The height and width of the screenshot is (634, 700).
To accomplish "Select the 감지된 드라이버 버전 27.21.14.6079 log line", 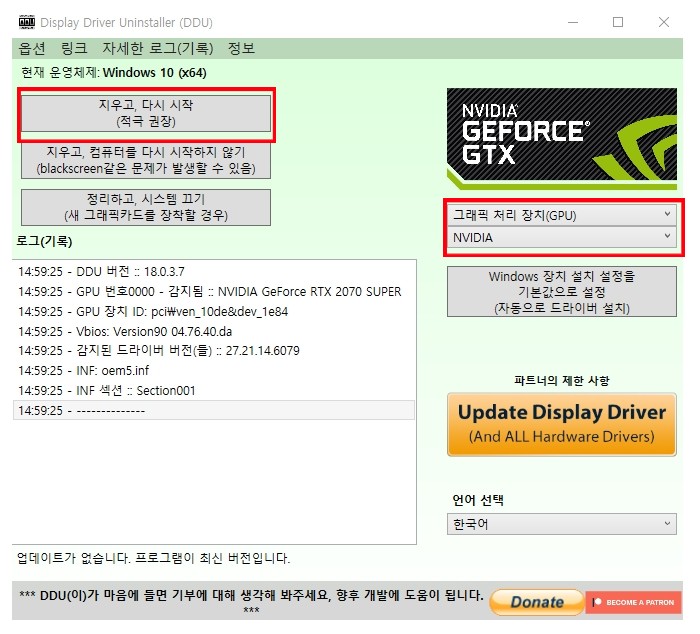I will click(x=214, y=351).
